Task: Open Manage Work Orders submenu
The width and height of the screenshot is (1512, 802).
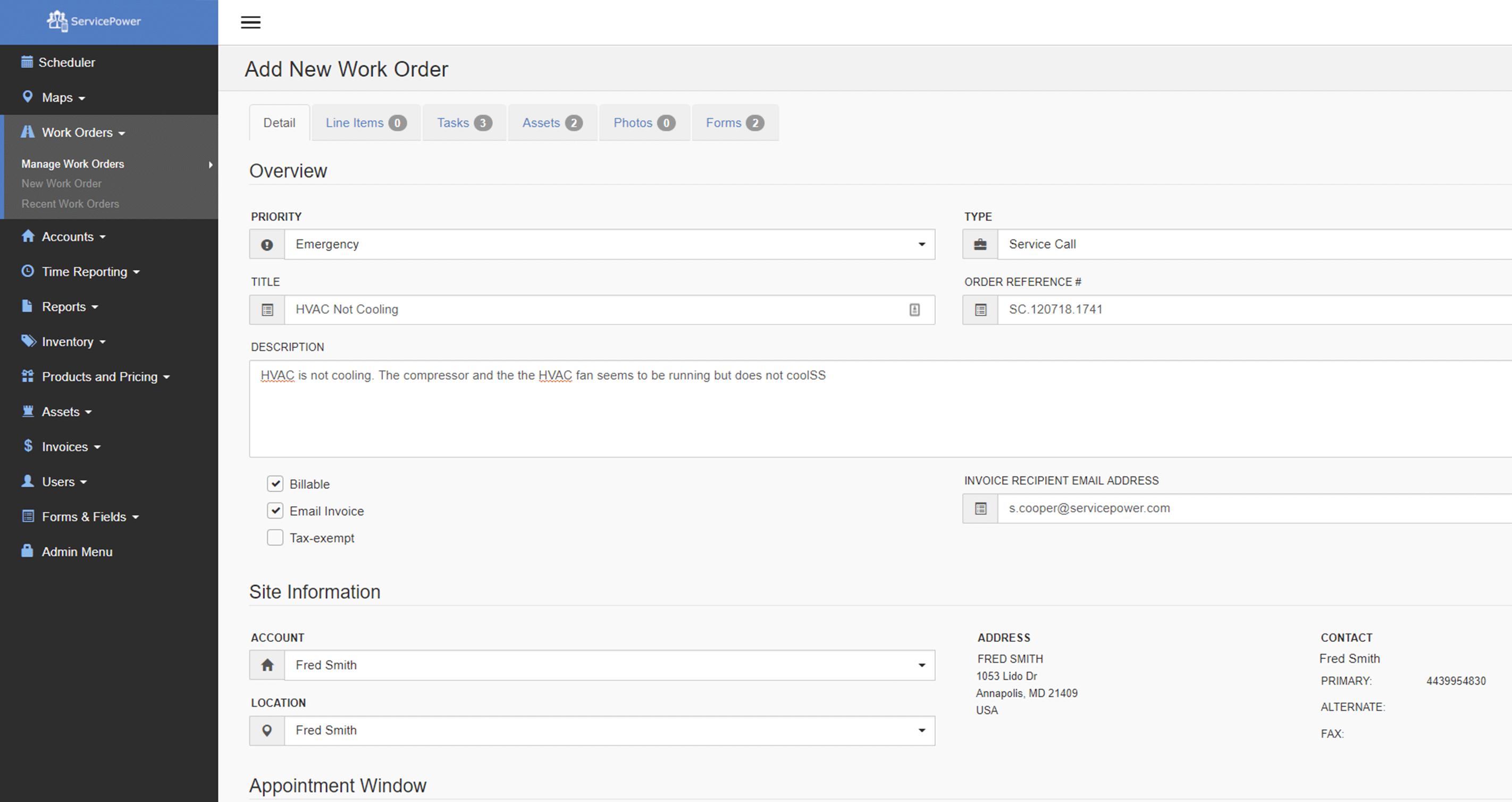Action: (73, 164)
